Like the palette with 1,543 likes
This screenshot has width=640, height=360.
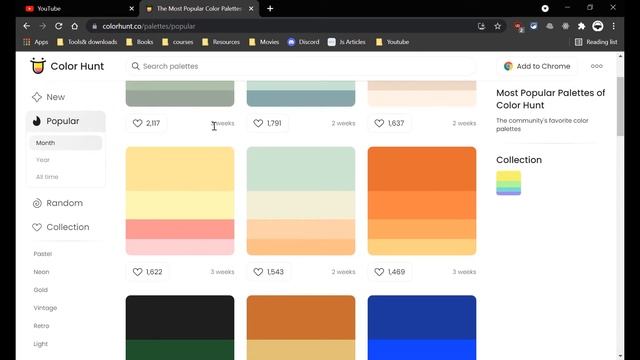[268, 272]
